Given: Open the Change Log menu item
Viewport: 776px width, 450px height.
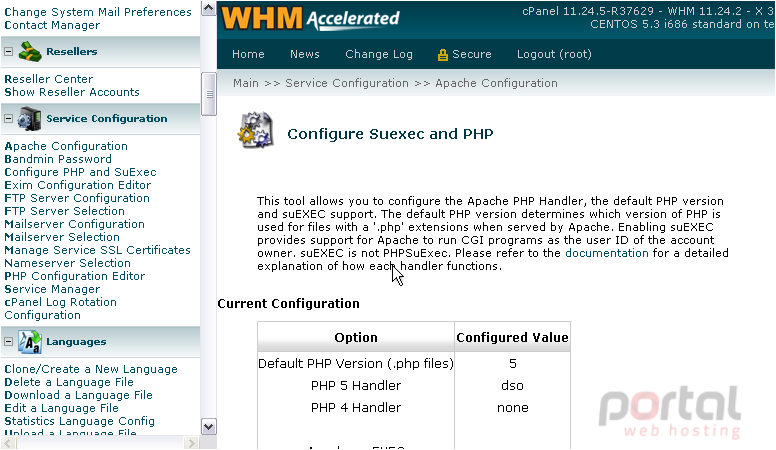Looking at the screenshot, I should 379,54.
